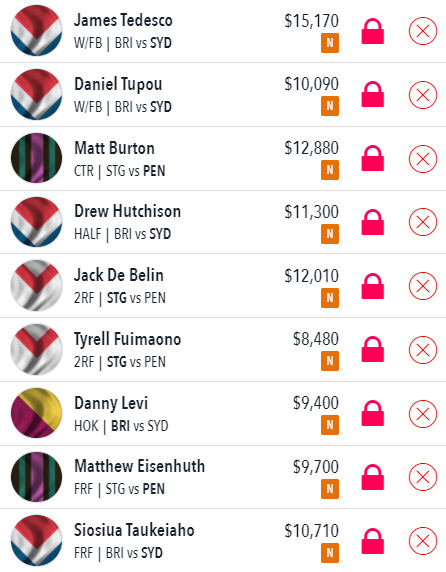Remove Tyrell Fuimaono from the lineup
446x572 pixels.
pyautogui.click(x=423, y=350)
